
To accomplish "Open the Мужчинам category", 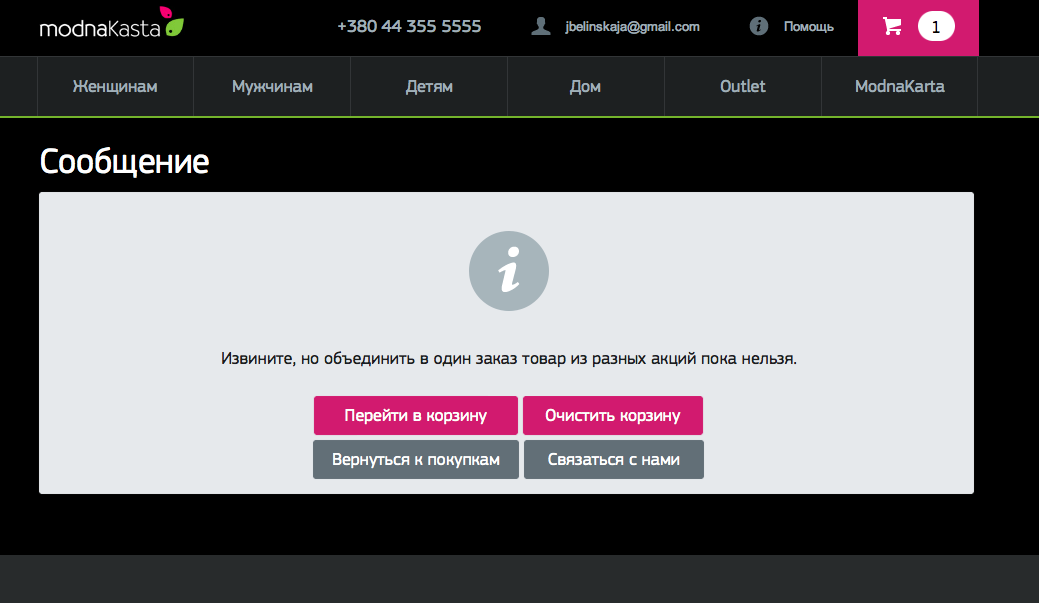I will (272, 86).
